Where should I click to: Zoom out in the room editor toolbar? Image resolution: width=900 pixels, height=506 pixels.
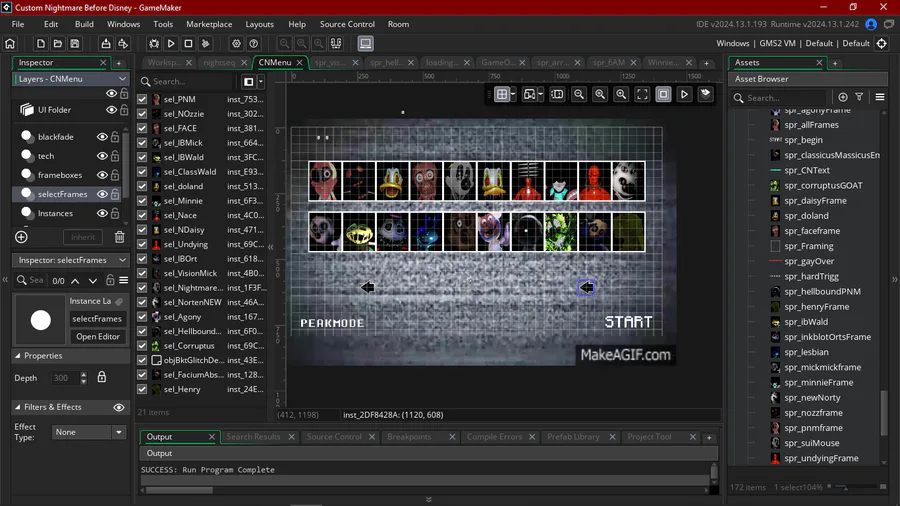coord(579,95)
